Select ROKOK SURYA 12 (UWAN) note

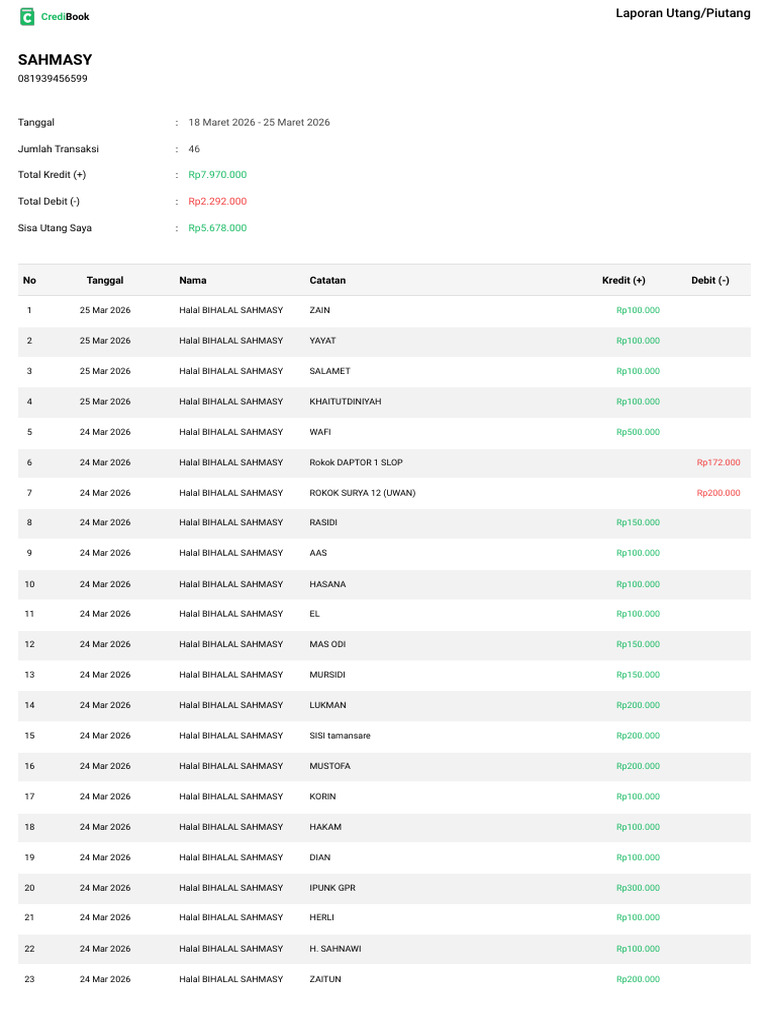[362, 493]
